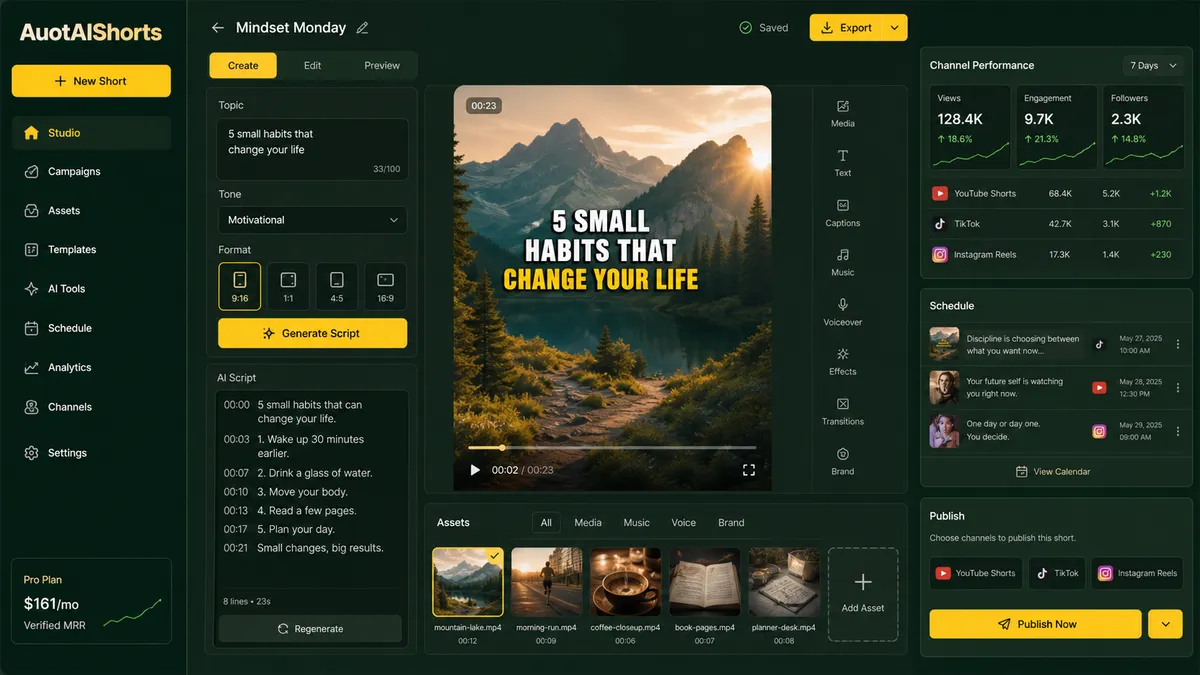Open the 7 Days range dropdown
The width and height of the screenshot is (1200, 675).
pos(1152,65)
